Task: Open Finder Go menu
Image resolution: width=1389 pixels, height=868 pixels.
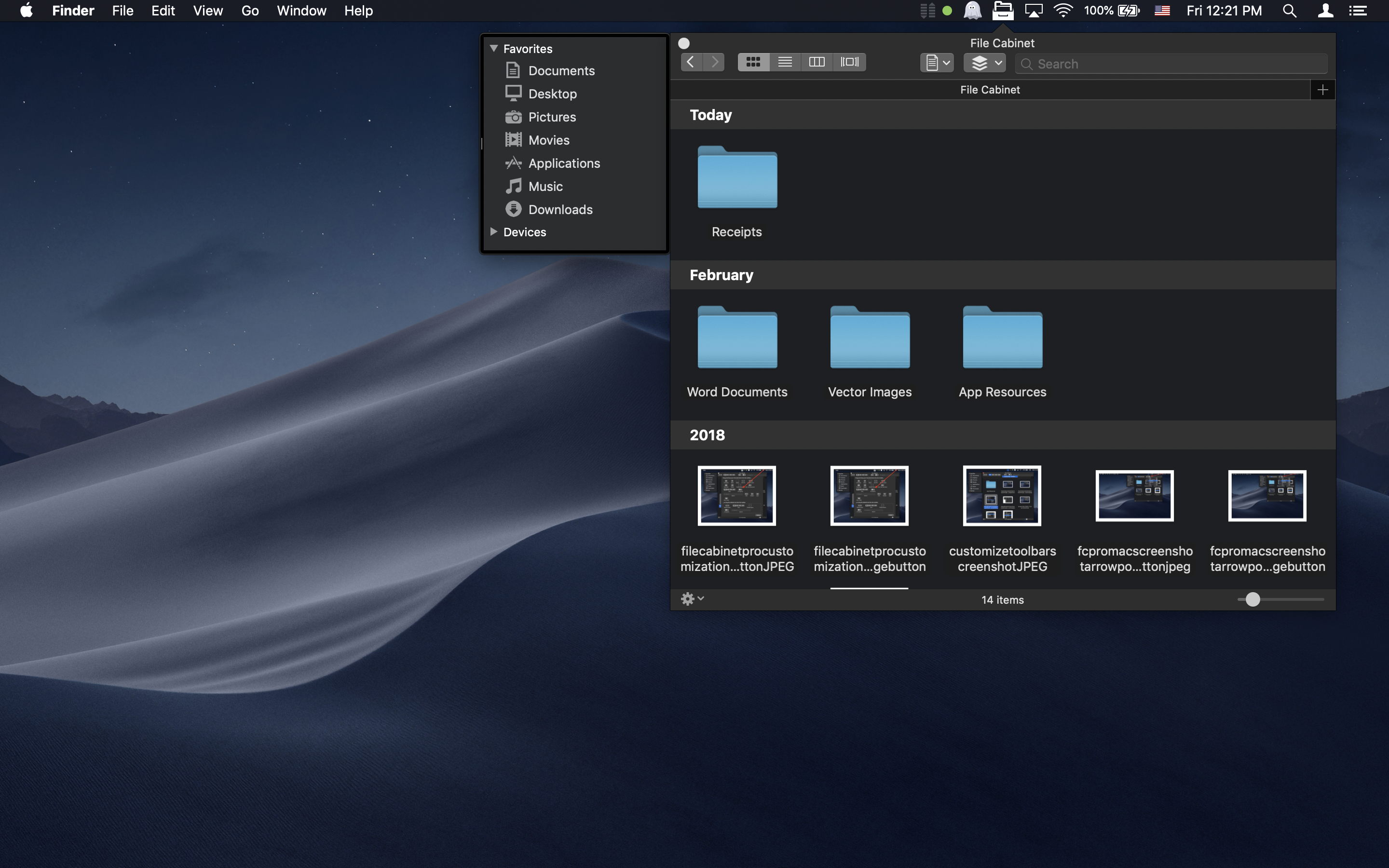Action: click(x=250, y=10)
